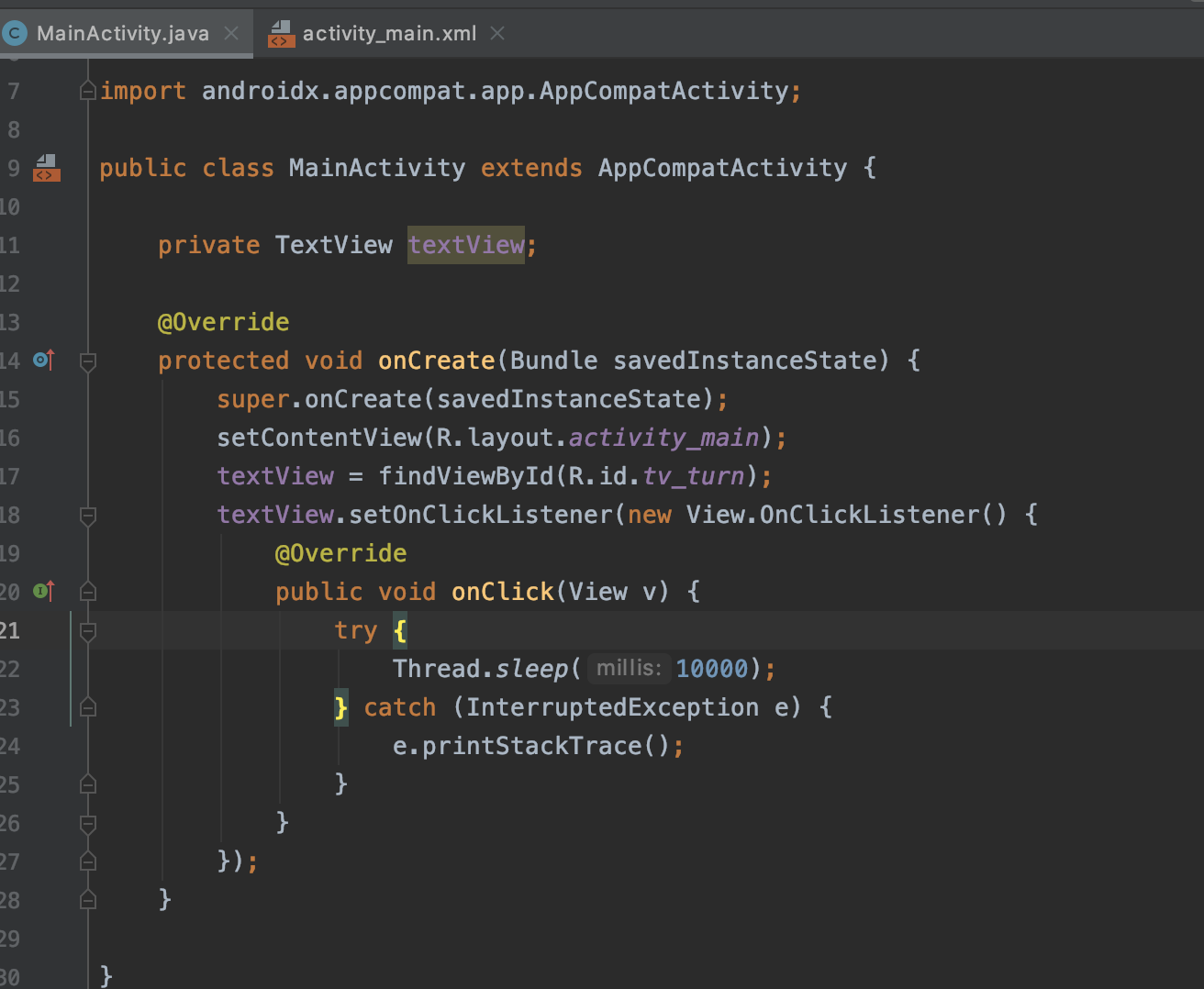Click the 10000 sleep value
Viewport: 1204px width, 989px height.
712,669
